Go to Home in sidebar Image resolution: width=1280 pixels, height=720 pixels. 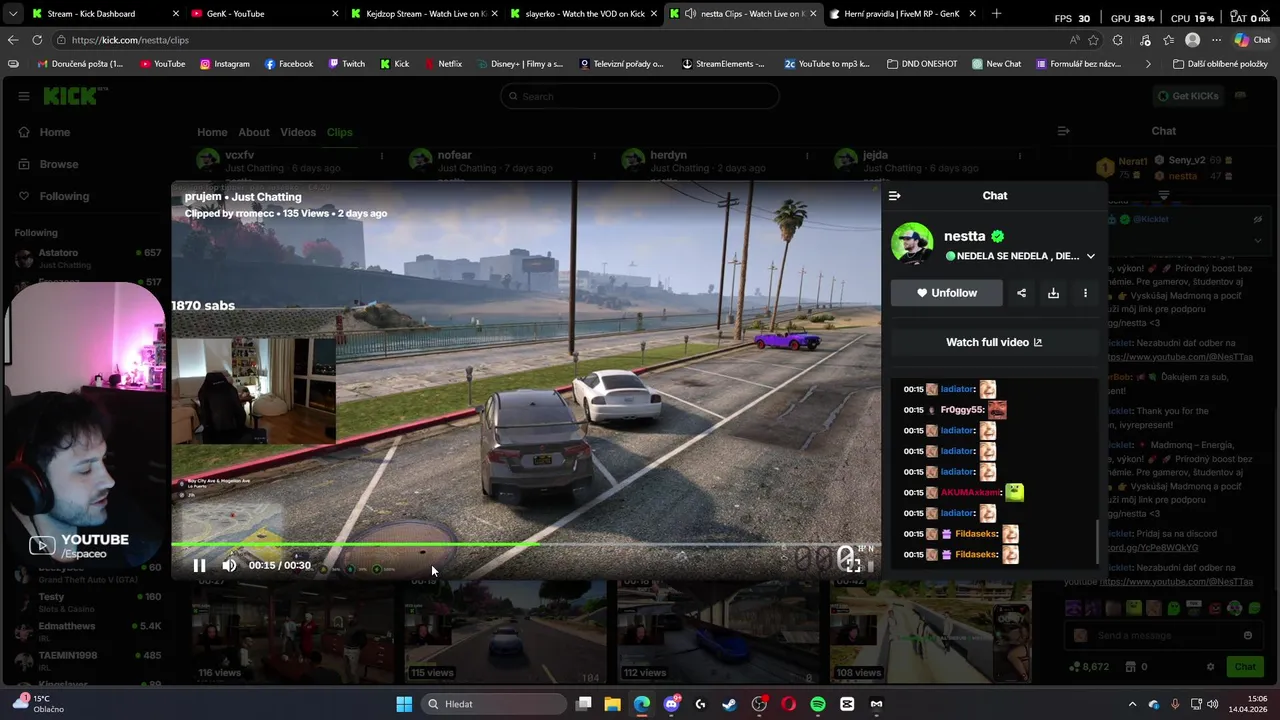(54, 132)
